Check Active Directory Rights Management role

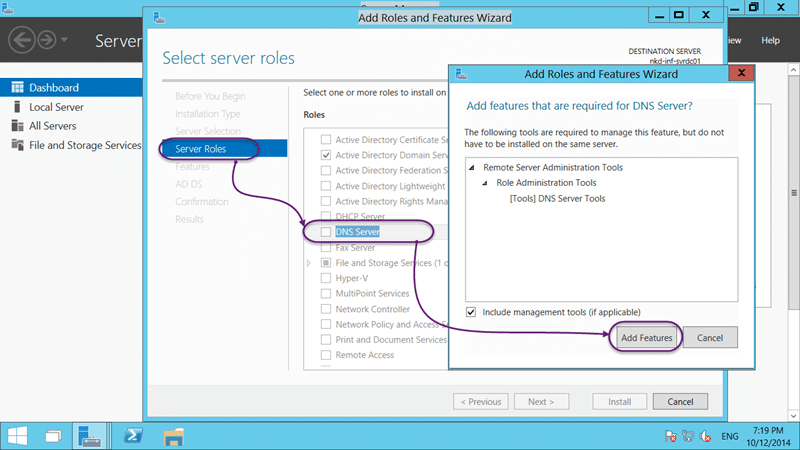326,201
